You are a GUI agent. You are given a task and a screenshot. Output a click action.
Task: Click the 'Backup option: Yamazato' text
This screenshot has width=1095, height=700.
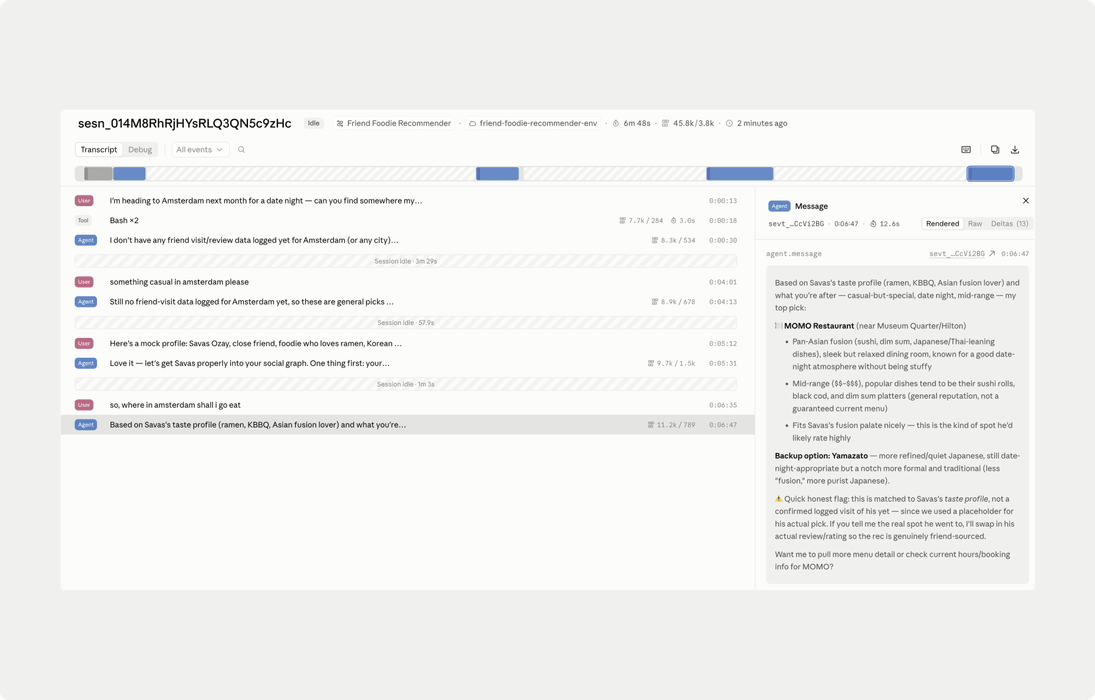click(821, 455)
